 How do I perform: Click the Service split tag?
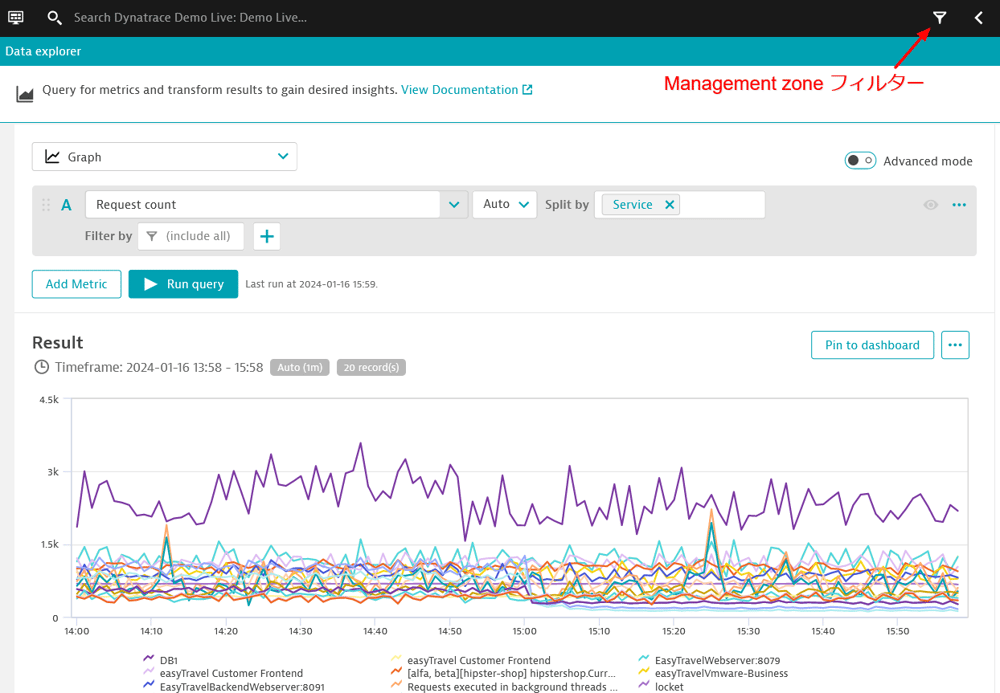click(641, 205)
